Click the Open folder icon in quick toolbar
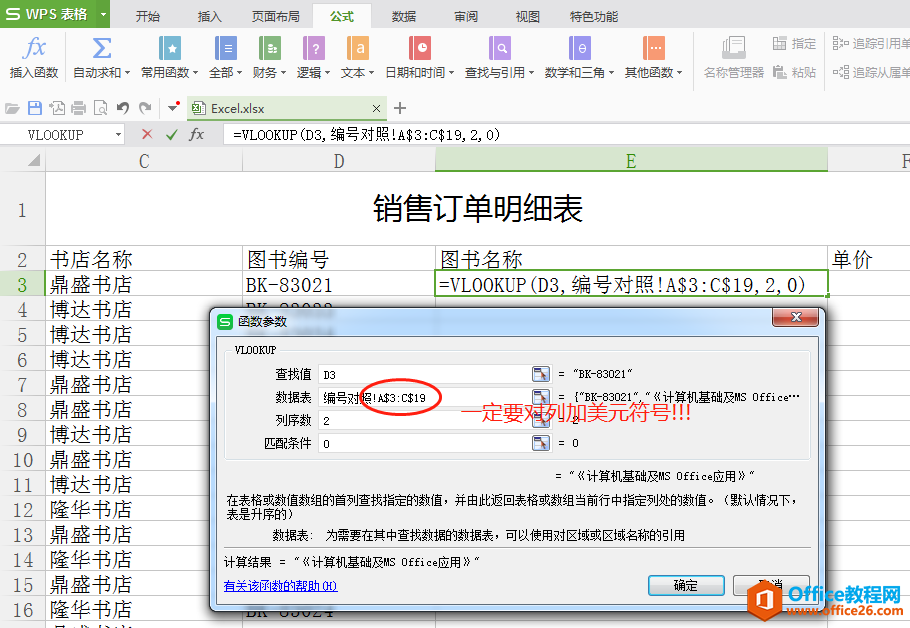 (12, 108)
